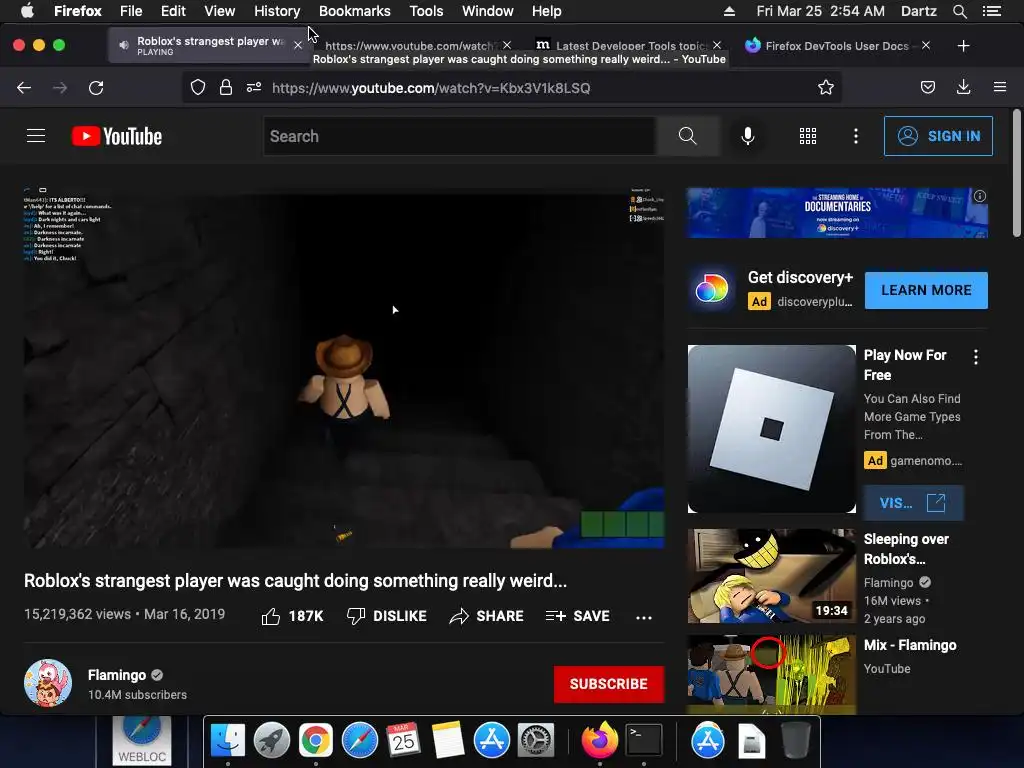Open the Apple menu
This screenshot has width=1024, height=768.
click(27, 10)
